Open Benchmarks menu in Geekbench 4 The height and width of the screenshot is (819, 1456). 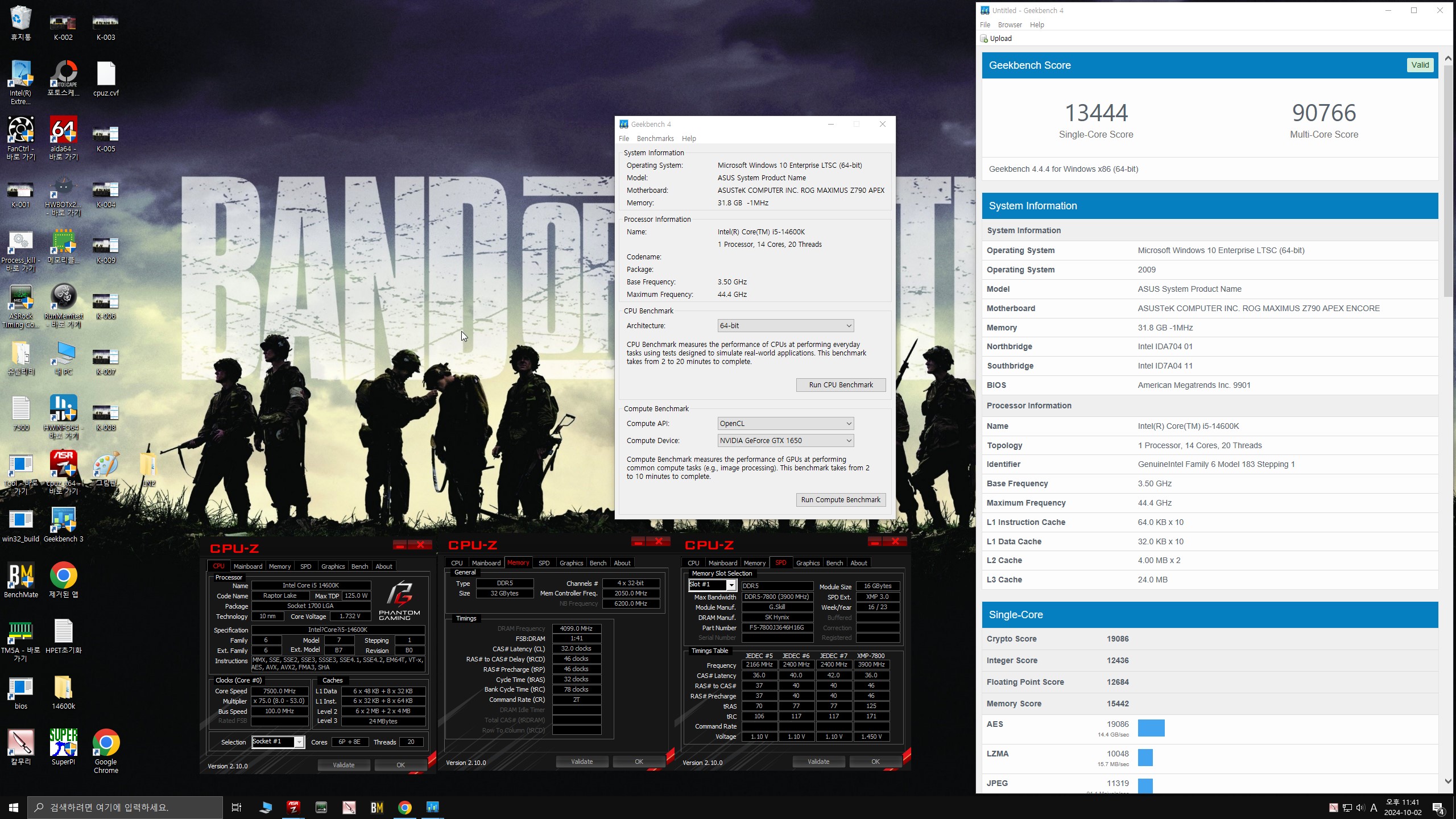click(655, 138)
